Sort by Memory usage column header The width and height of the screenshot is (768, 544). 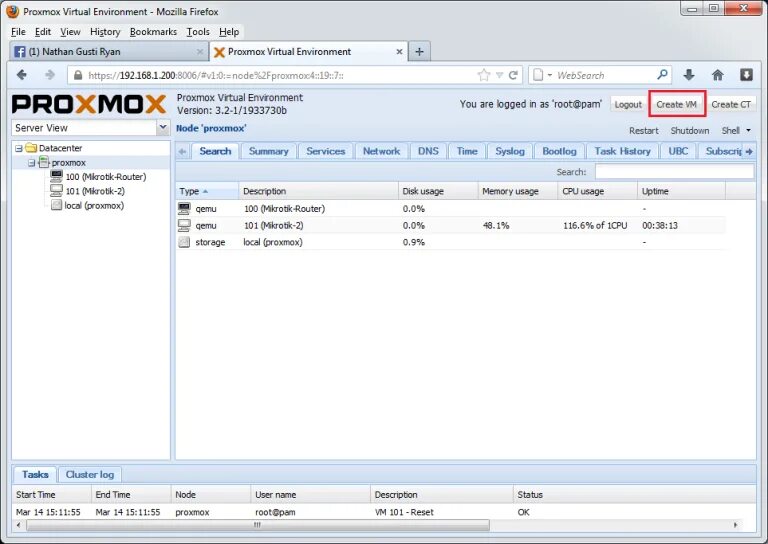(517, 191)
